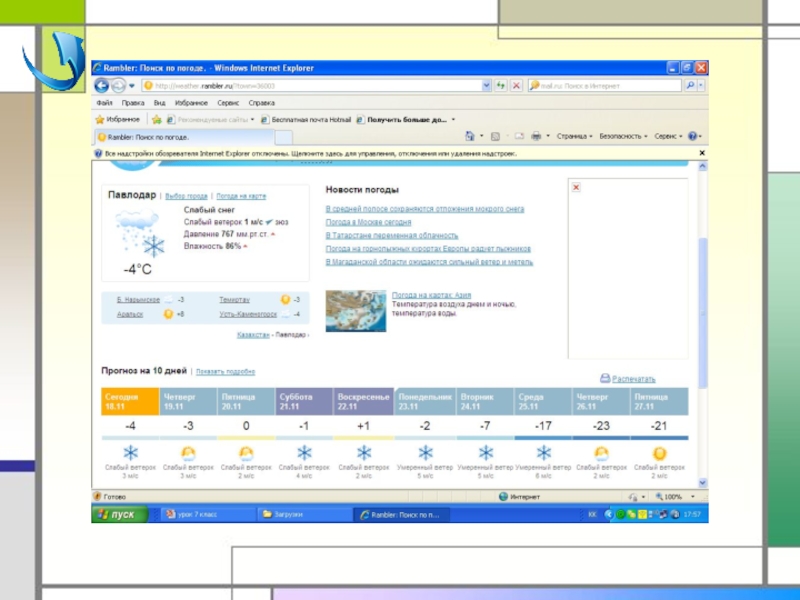Open Рекомендуемые сайты favorites link
Screen dimensions: 800x600
coord(211,119)
